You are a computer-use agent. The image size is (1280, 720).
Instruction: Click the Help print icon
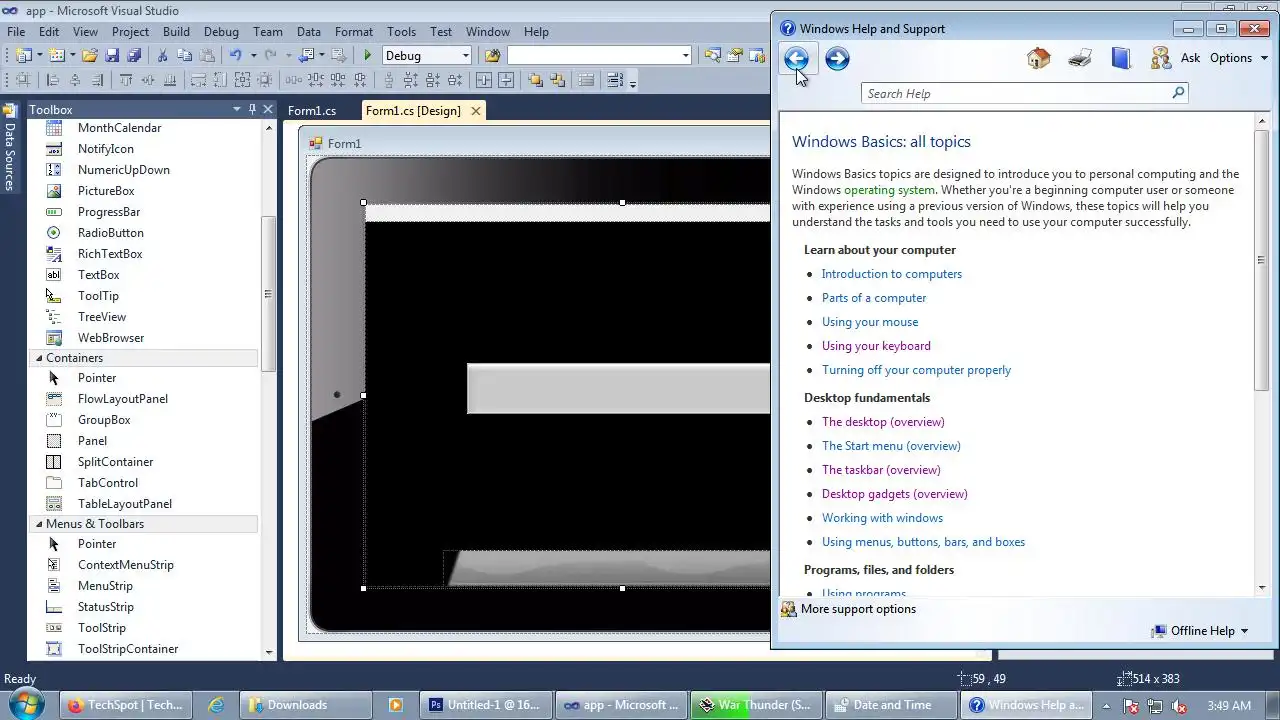point(1080,58)
